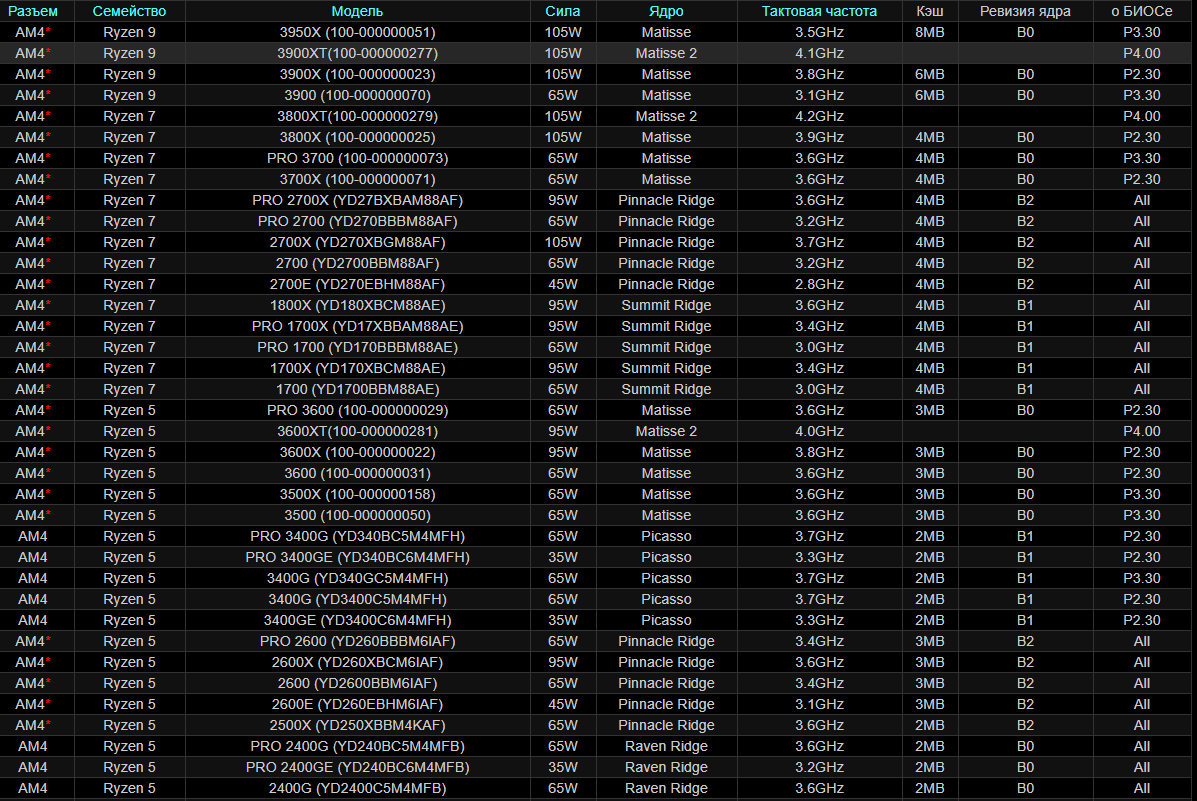Click 4.0GHz clock in 3600XT row
Screen dimensions: 1197x801
(819, 431)
